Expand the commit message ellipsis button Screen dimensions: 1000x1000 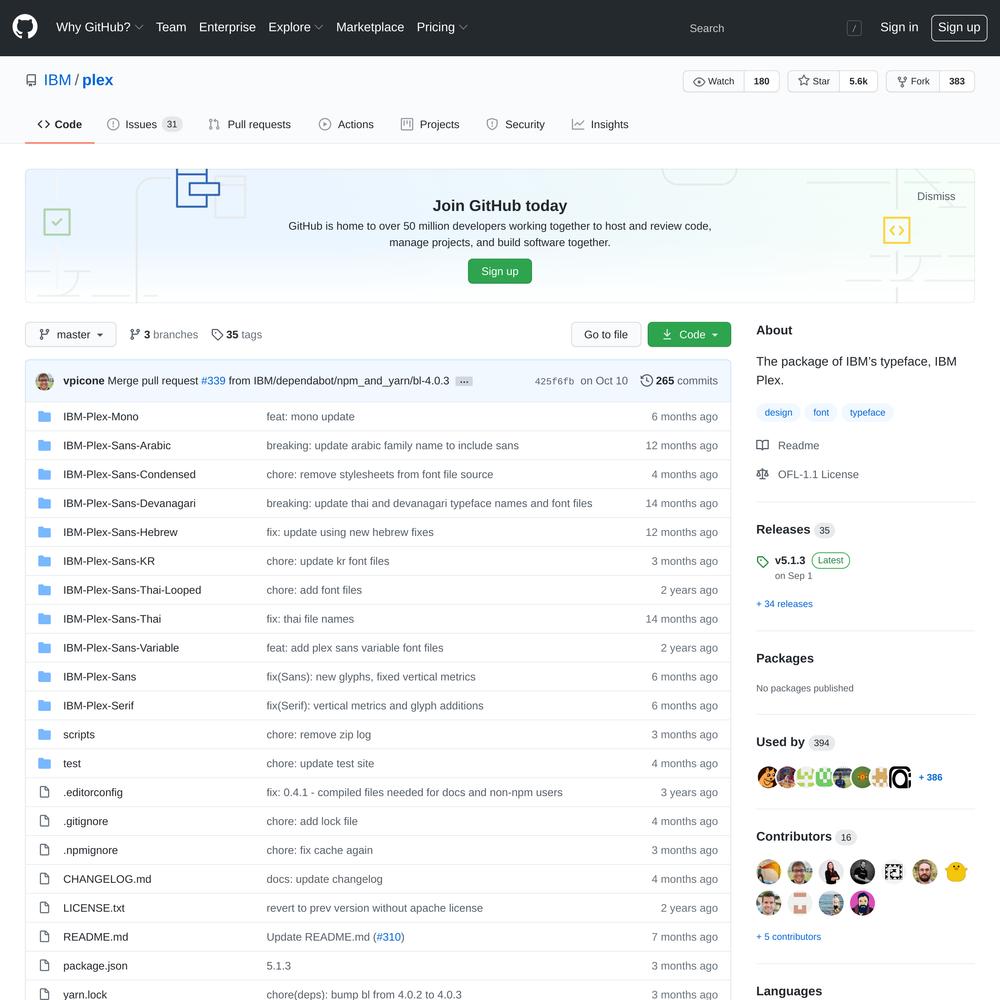tap(464, 381)
